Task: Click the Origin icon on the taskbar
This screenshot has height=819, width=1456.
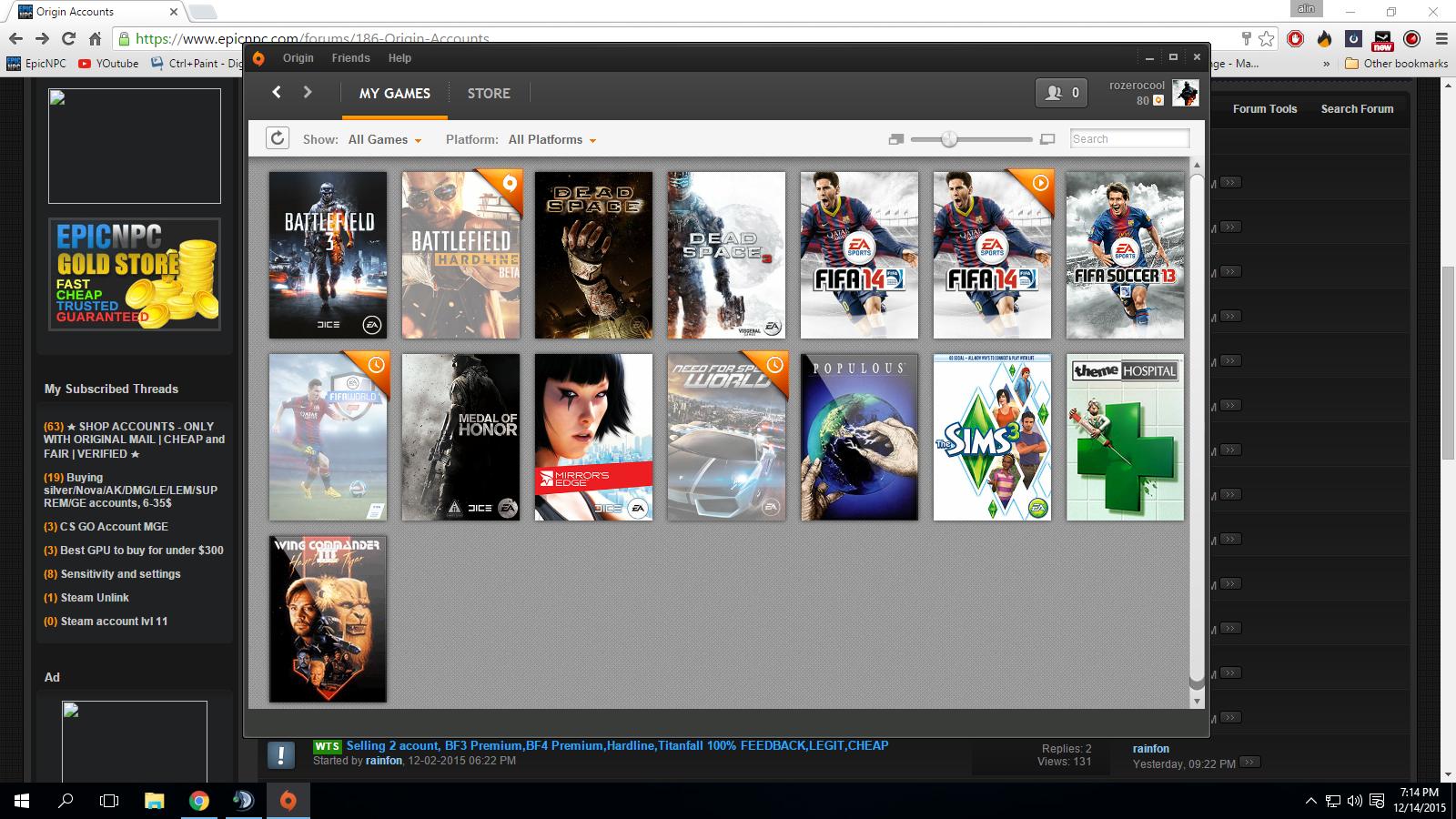Action: coord(288,801)
